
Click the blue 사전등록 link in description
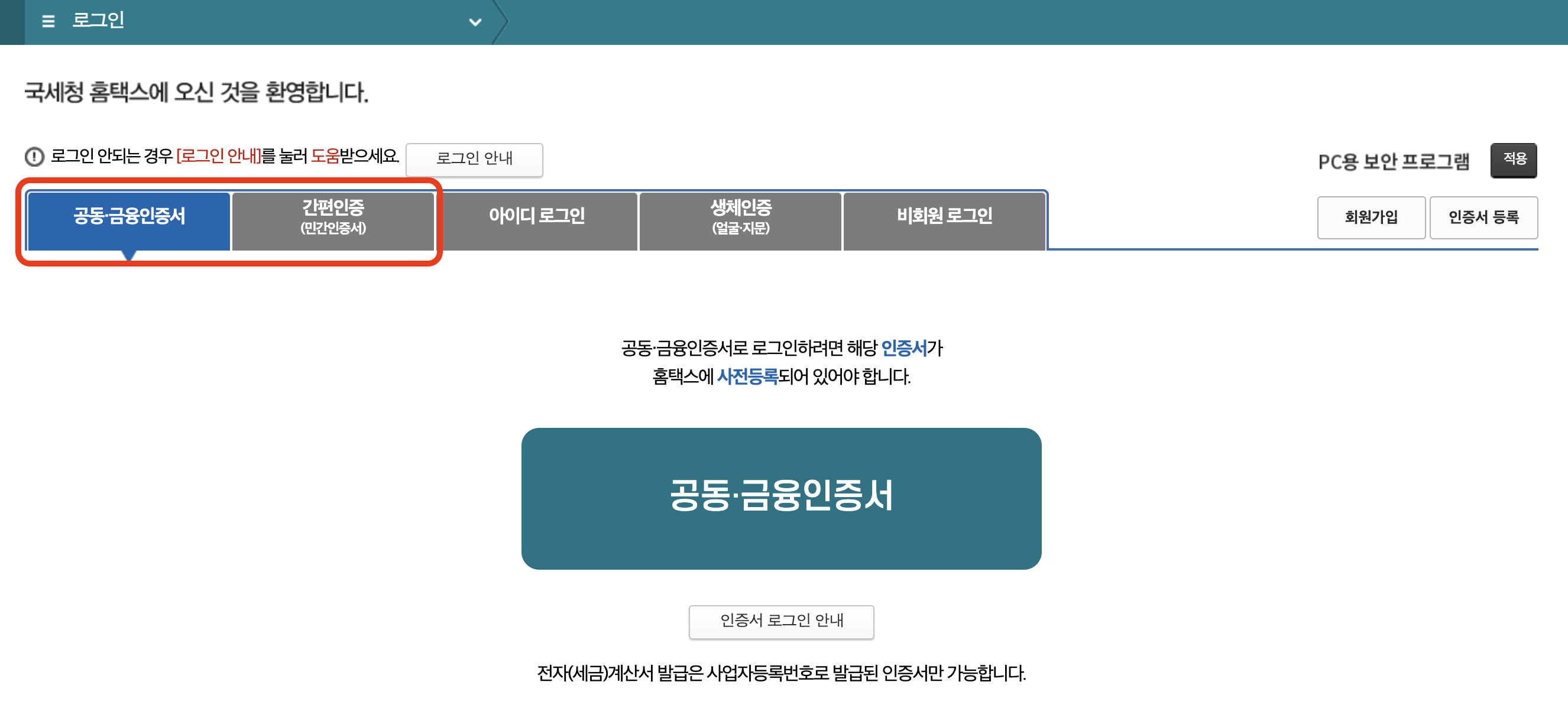[747, 376]
